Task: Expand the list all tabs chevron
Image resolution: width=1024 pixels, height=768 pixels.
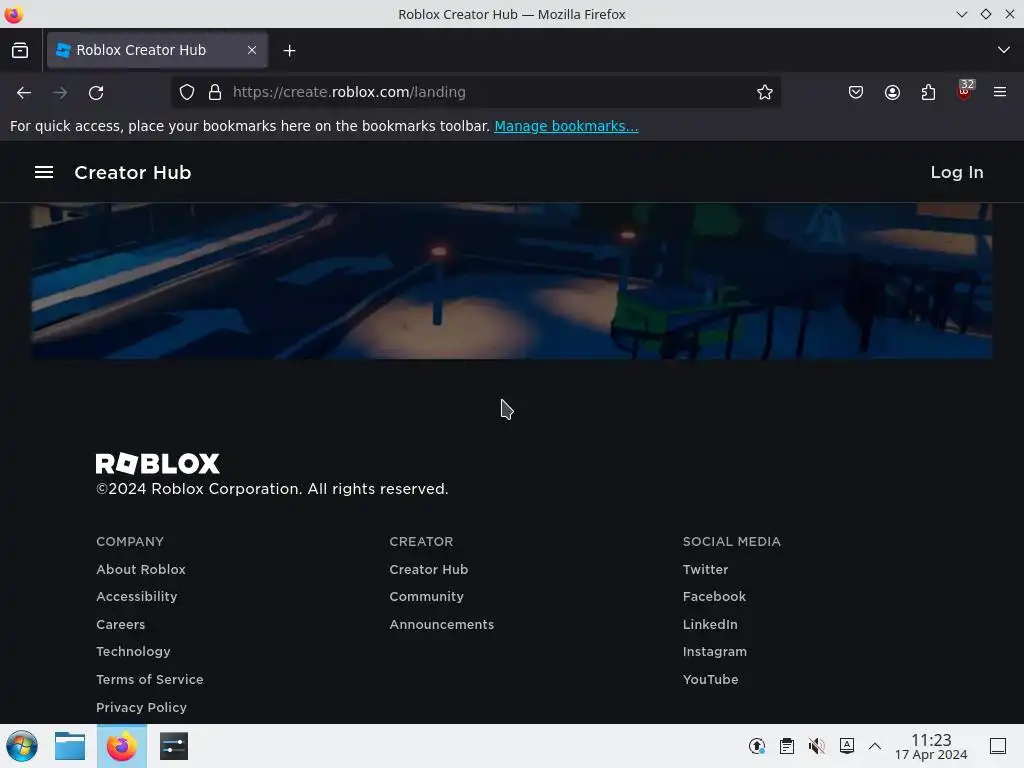Action: point(1004,50)
